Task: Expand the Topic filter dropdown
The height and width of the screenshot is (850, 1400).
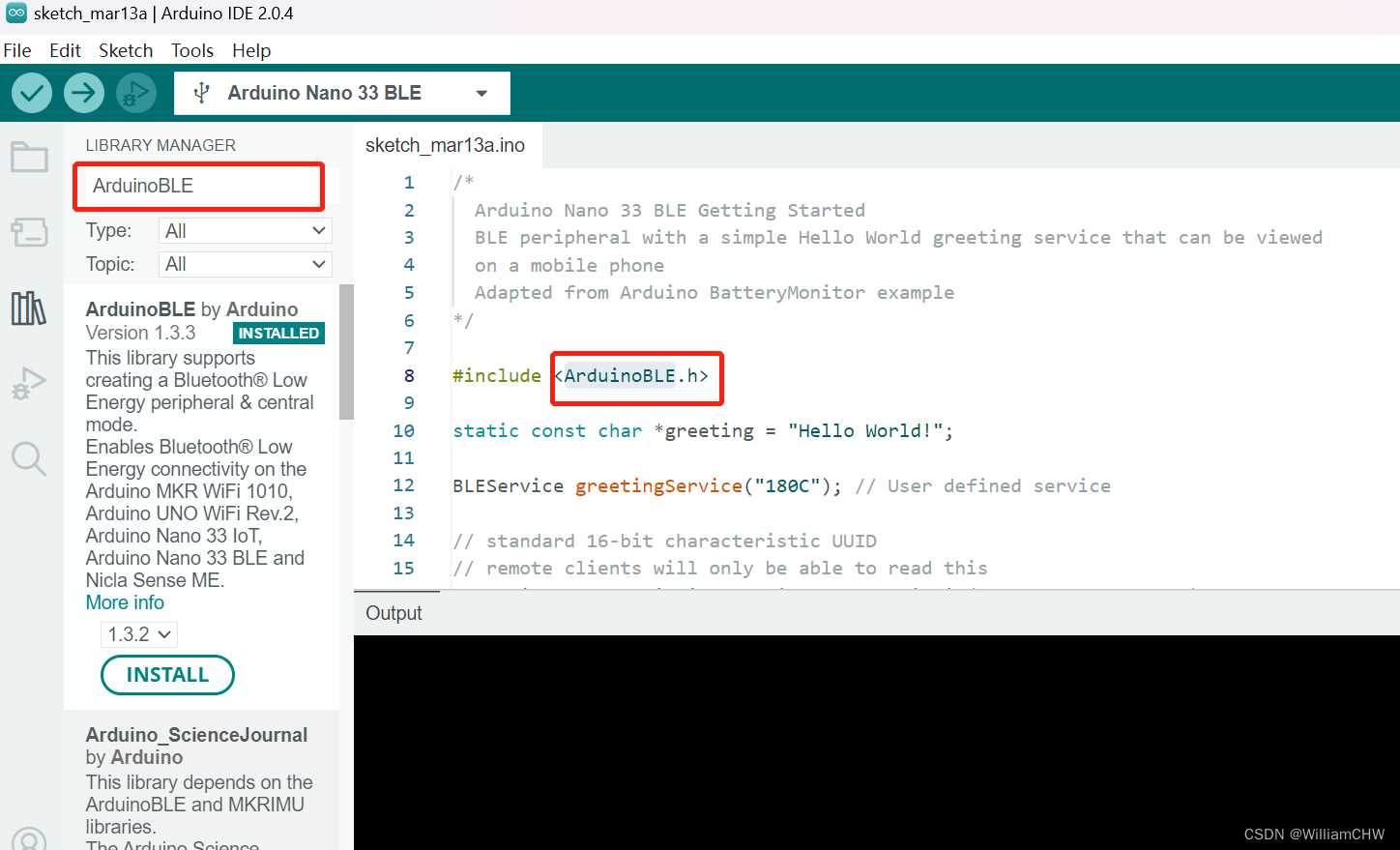Action: click(245, 264)
